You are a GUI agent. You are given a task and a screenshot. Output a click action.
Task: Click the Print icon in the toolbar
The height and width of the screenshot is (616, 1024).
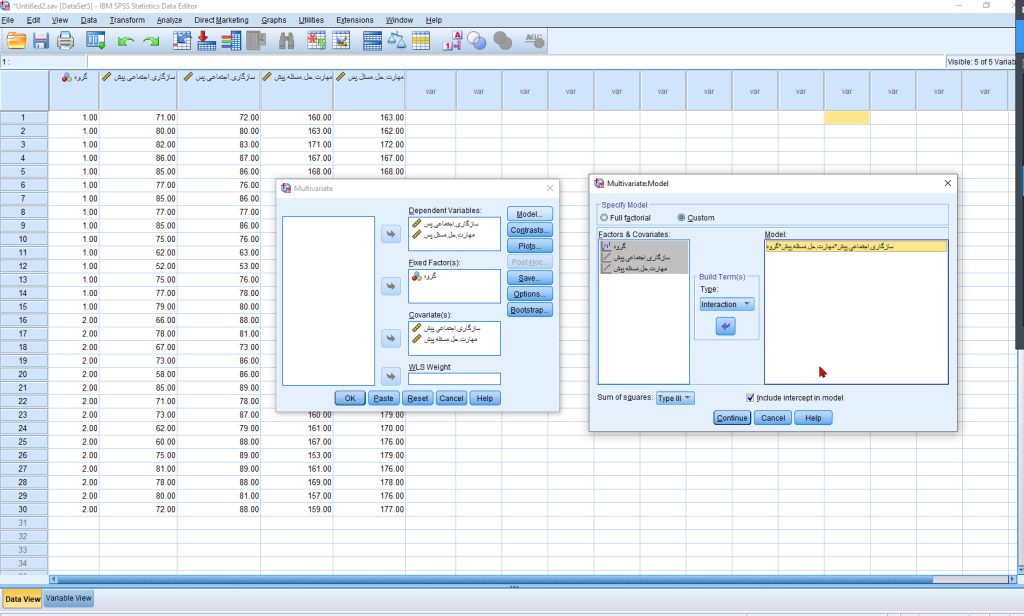(x=65, y=41)
